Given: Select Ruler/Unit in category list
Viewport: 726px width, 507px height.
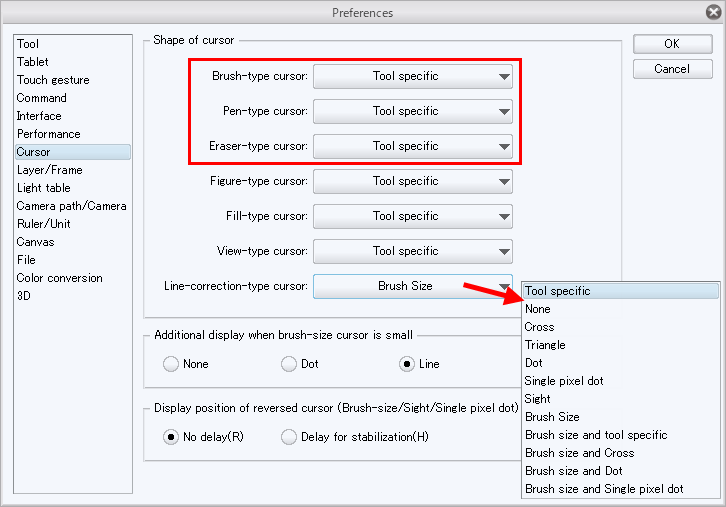Looking at the screenshot, I should (73, 224).
